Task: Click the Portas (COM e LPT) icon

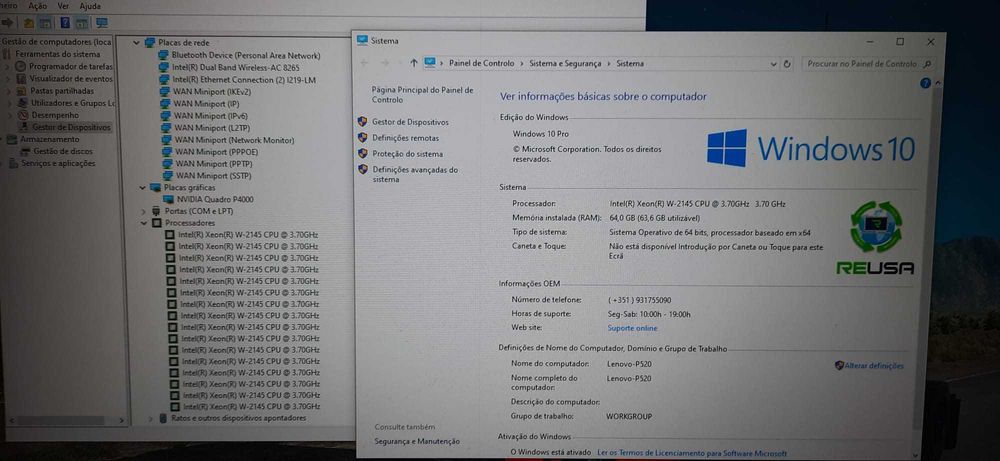Action: (x=157, y=211)
